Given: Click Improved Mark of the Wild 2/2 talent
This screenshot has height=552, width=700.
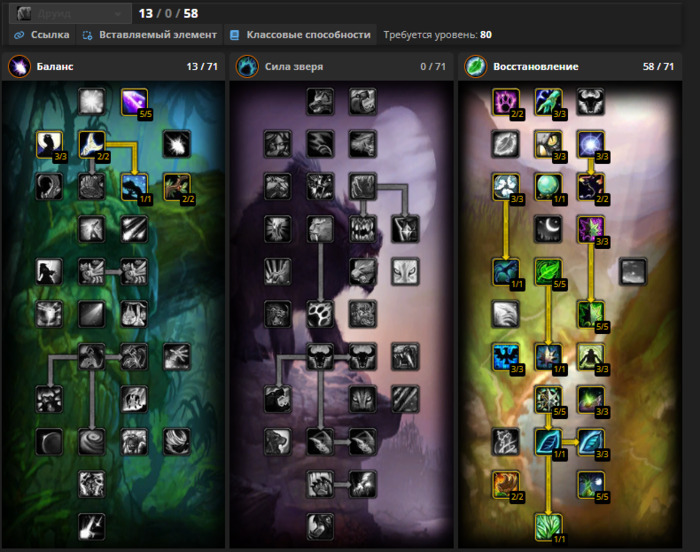Looking at the screenshot, I should click(506, 102).
